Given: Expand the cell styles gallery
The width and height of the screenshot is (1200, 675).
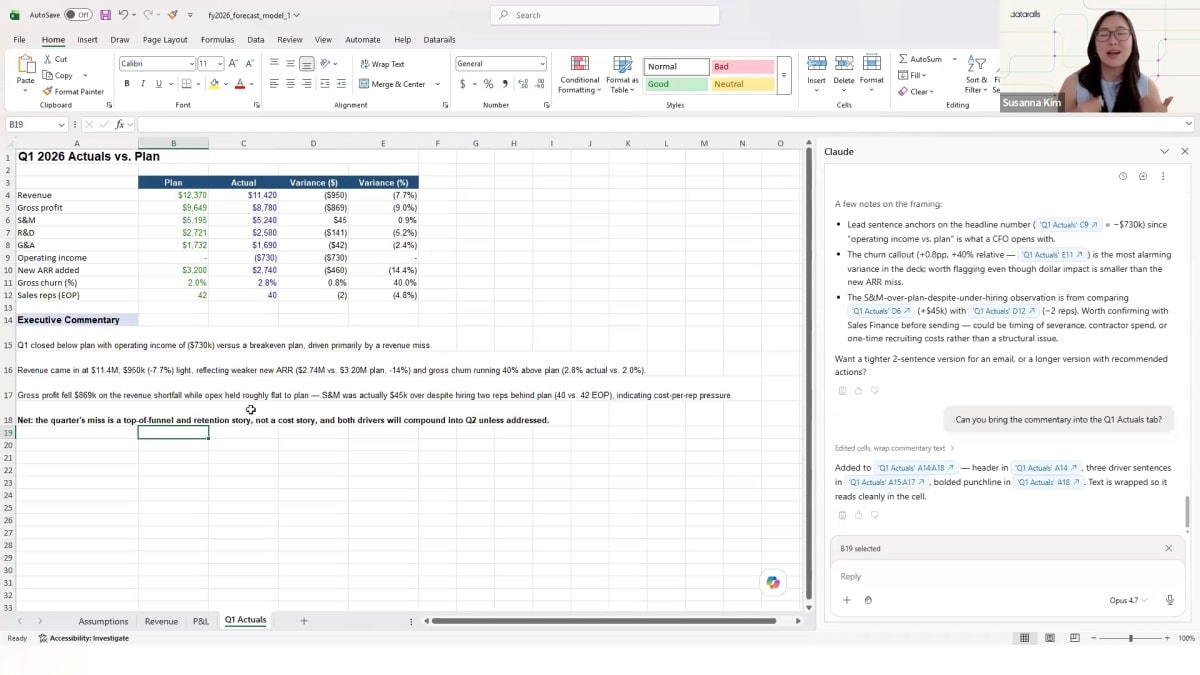Looking at the screenshot, I should point(783,75).
